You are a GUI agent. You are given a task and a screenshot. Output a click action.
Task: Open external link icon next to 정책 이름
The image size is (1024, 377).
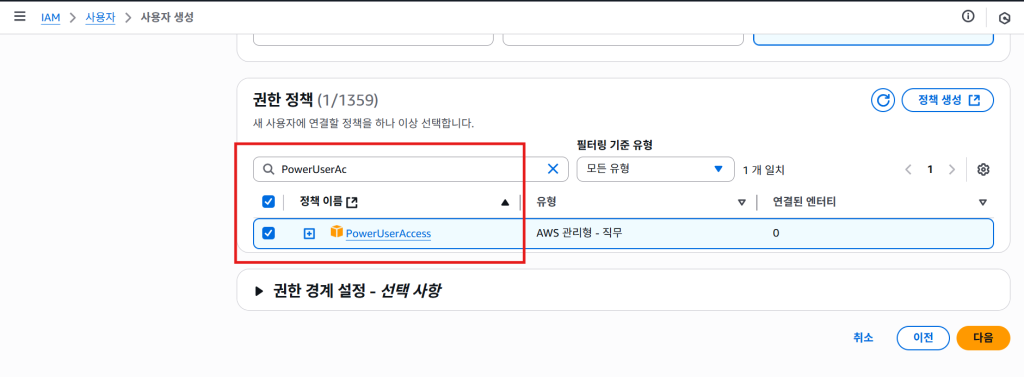(x=351, y=203)
